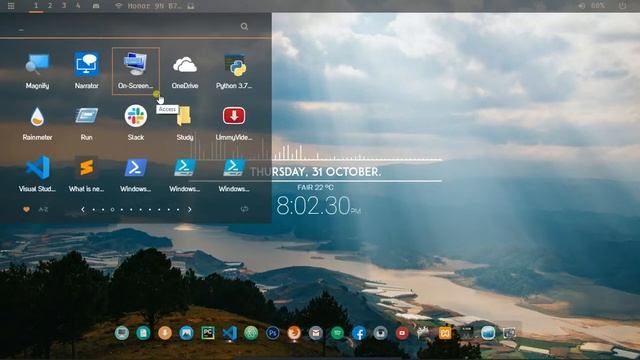Image resolution: width=640 pixels, height=360 pixels.
Task: Sort apps with the A-Z button
Action: point(43,209)
